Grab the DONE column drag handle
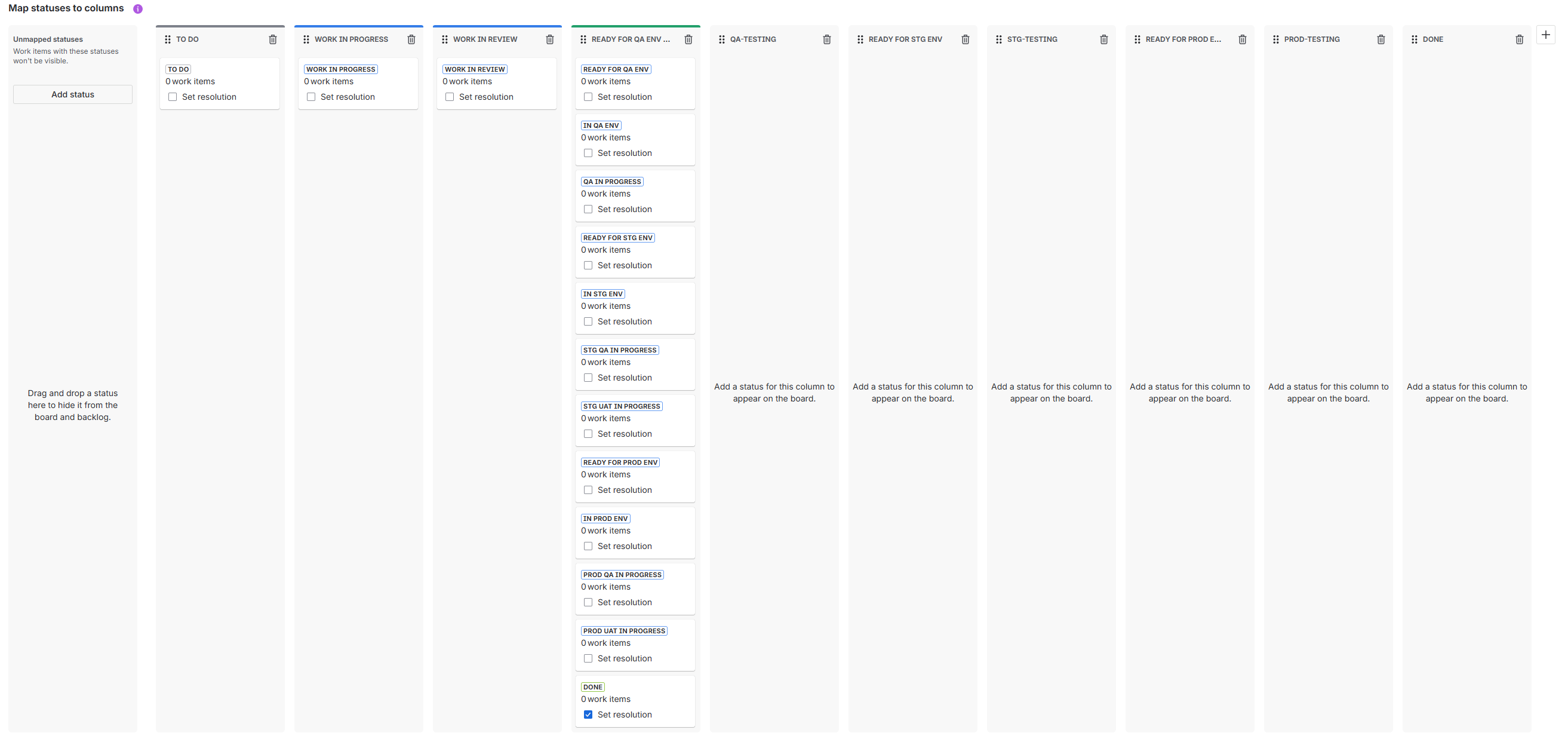This screenshot has width=1568, height=742. click(1415, 39)
